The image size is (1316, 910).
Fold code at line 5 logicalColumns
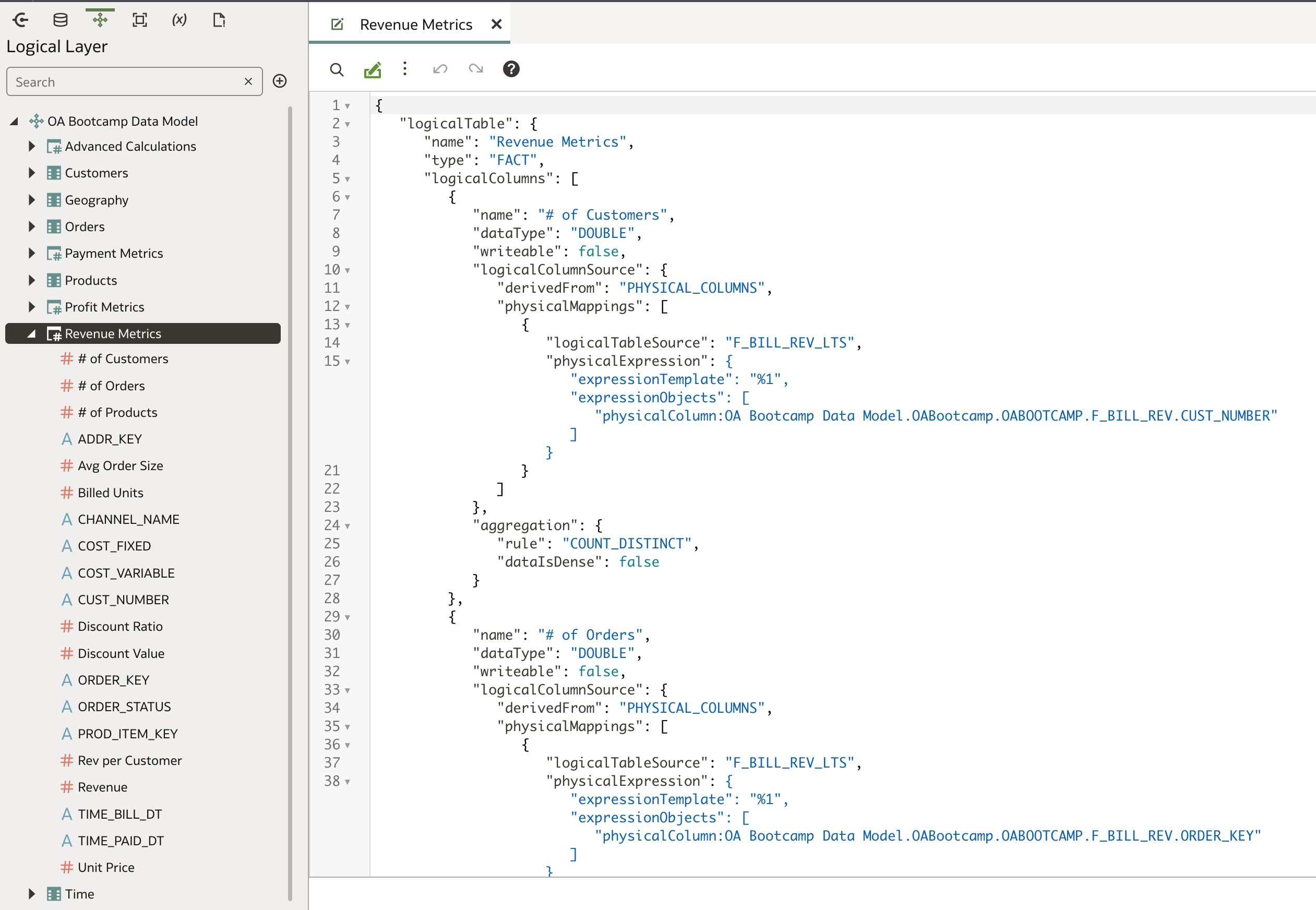347,179
